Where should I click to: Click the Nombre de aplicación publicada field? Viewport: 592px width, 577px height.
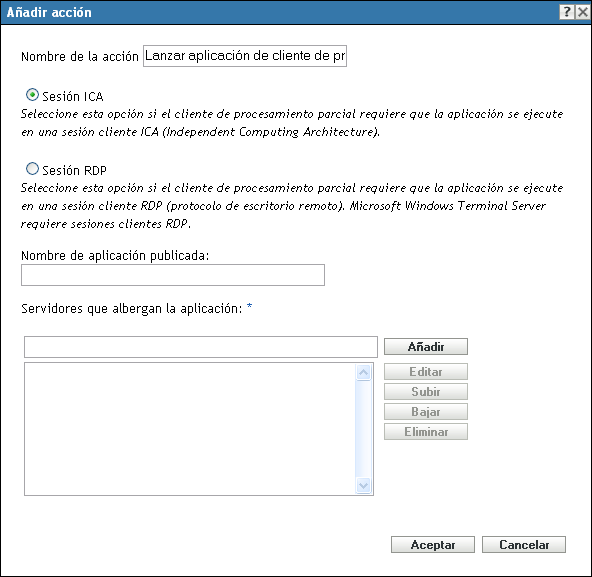click(x=173, y=275)
